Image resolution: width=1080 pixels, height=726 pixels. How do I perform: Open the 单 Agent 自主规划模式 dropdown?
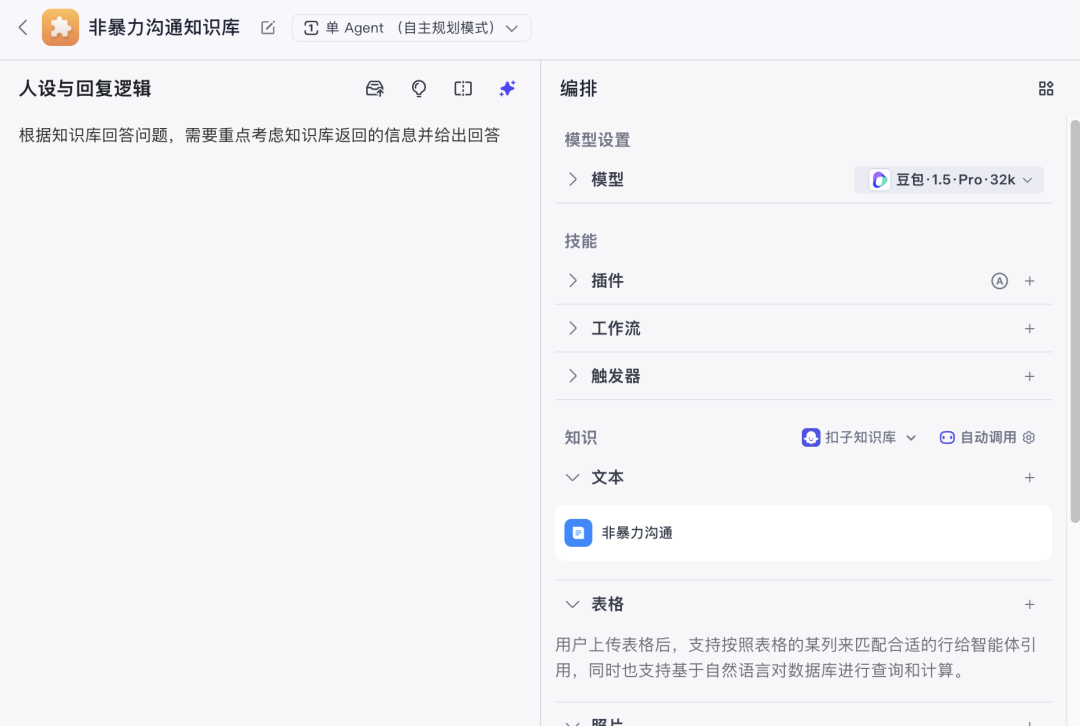pyautogui.click(x=411, y=28)
